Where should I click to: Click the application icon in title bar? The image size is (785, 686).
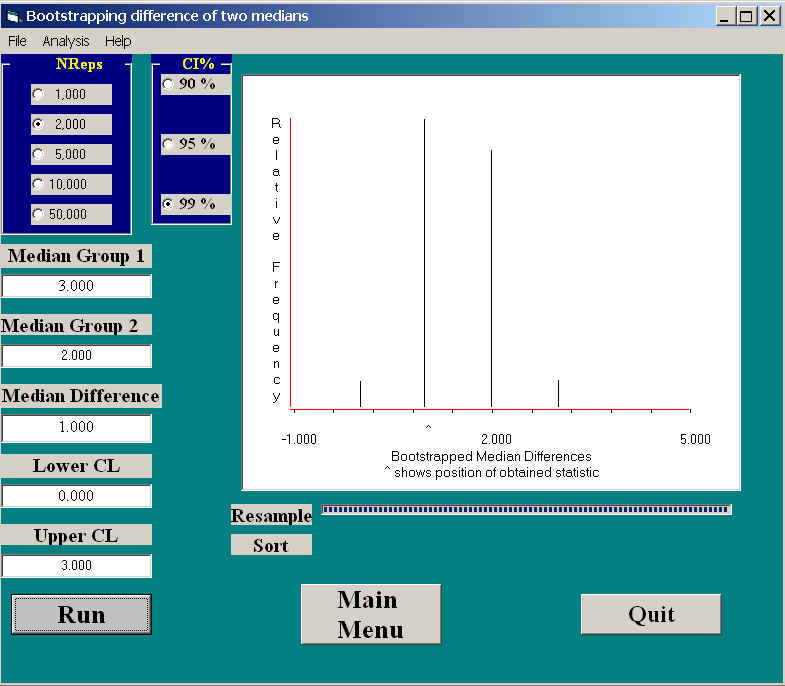click(13, 16)
